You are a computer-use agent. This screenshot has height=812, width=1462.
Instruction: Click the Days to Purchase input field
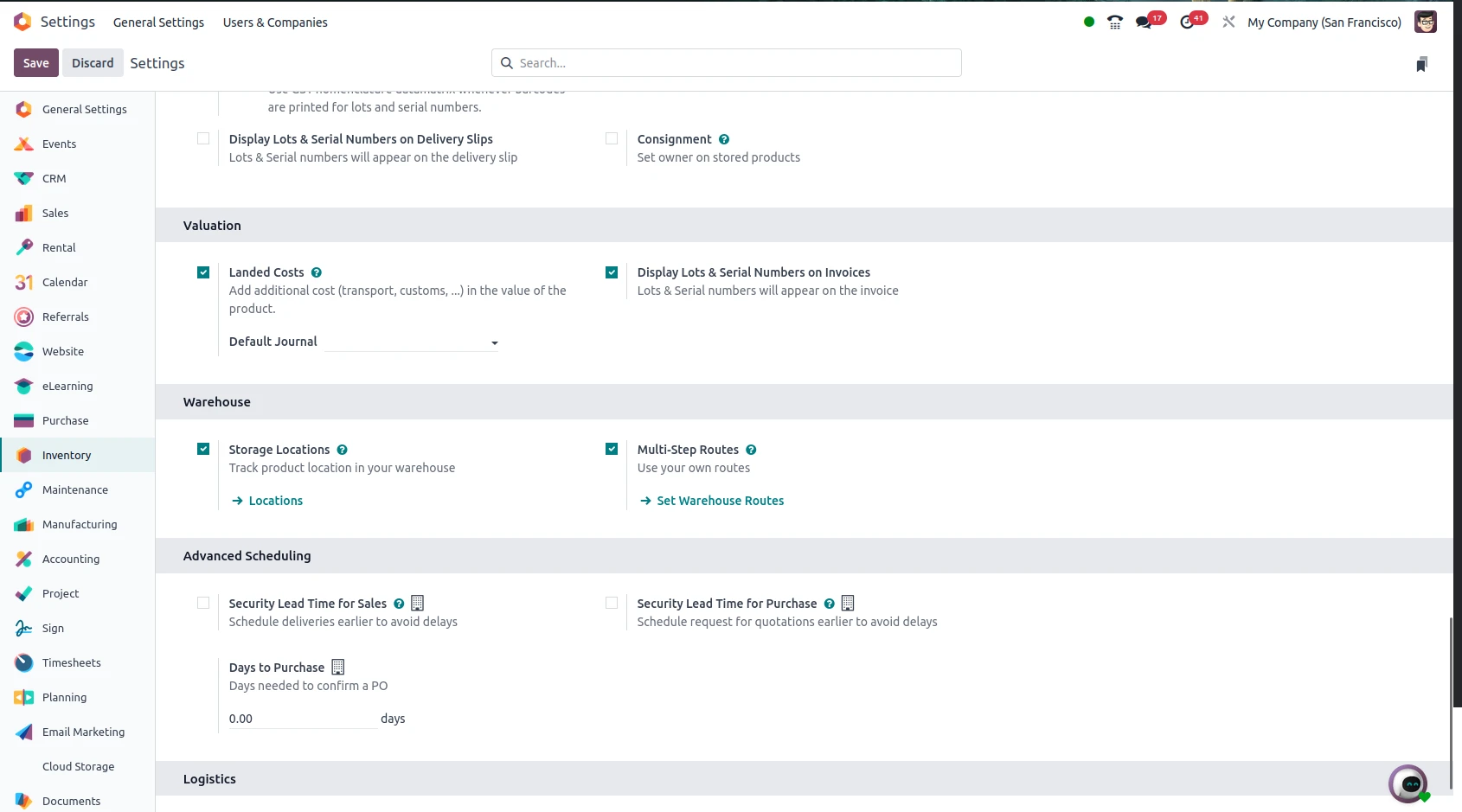(302, 719)
